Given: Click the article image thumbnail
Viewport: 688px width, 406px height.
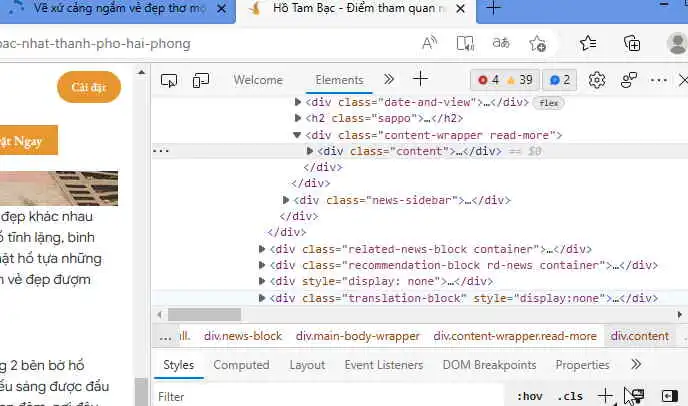Looking at the screenshot, I should 59,188.
